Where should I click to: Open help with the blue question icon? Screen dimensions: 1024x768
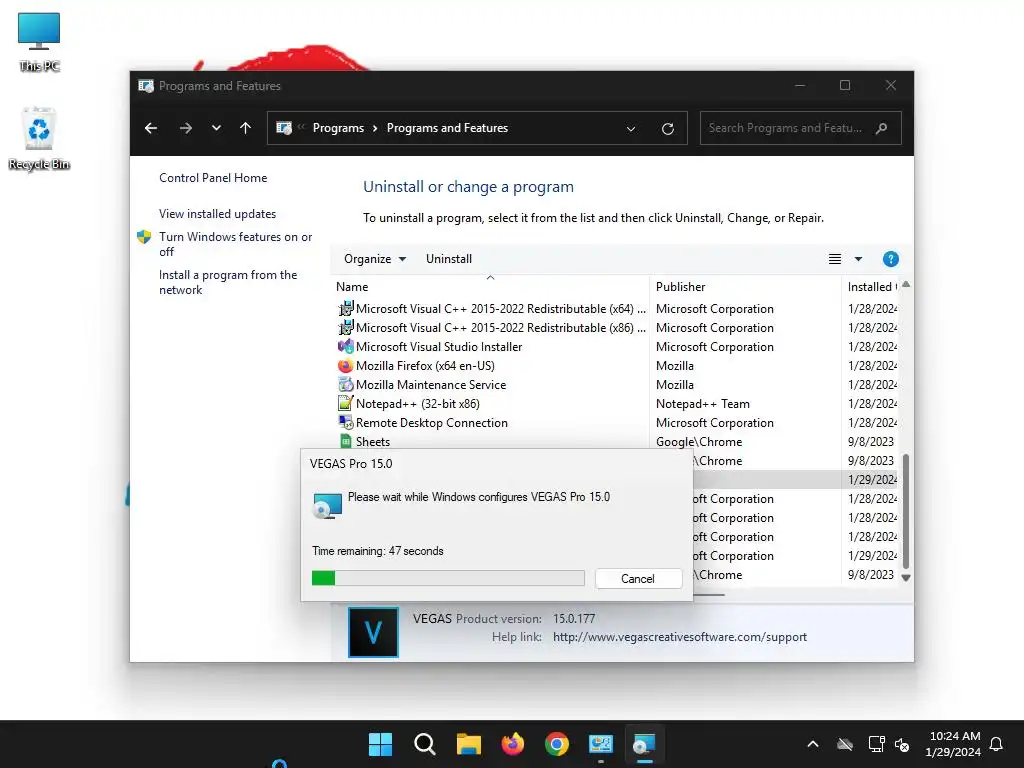(x=890, y=259)
